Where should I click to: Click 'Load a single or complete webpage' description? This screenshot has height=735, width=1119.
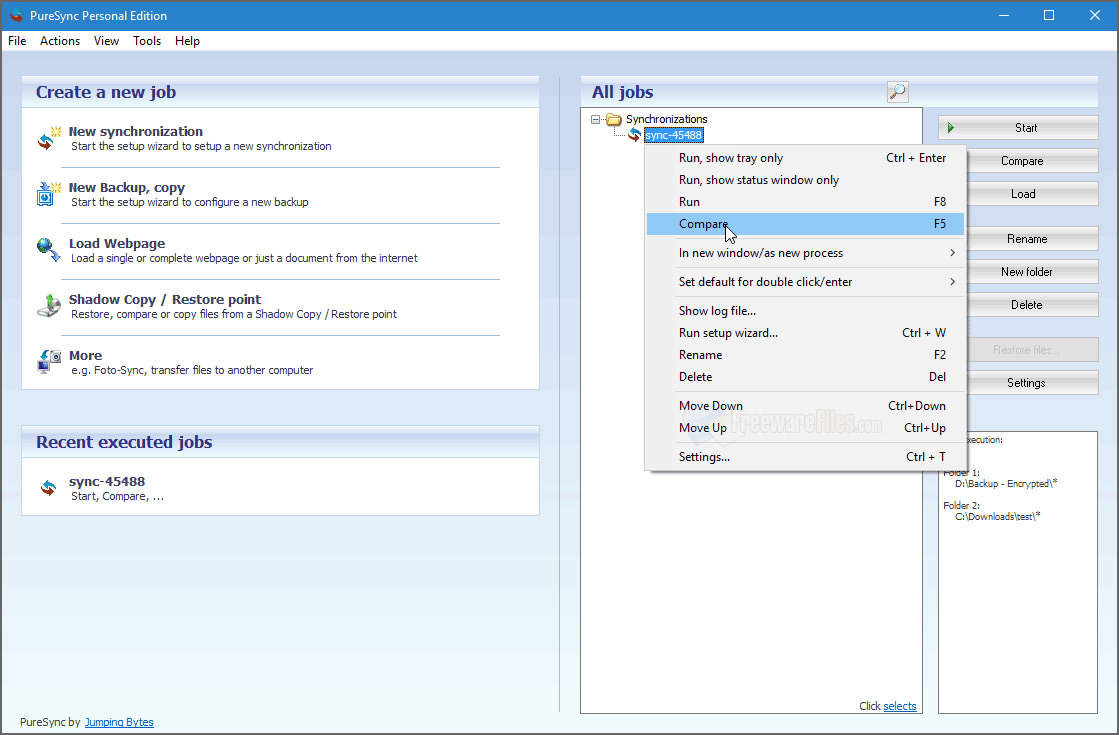[244, 258]
